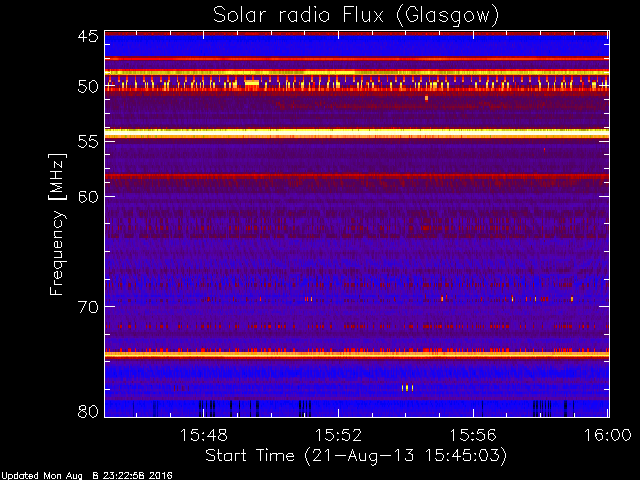The width and height of the screenshot is (640, 480).
Task: Click the 15:52 time tick label
Action: click(338, 436)
